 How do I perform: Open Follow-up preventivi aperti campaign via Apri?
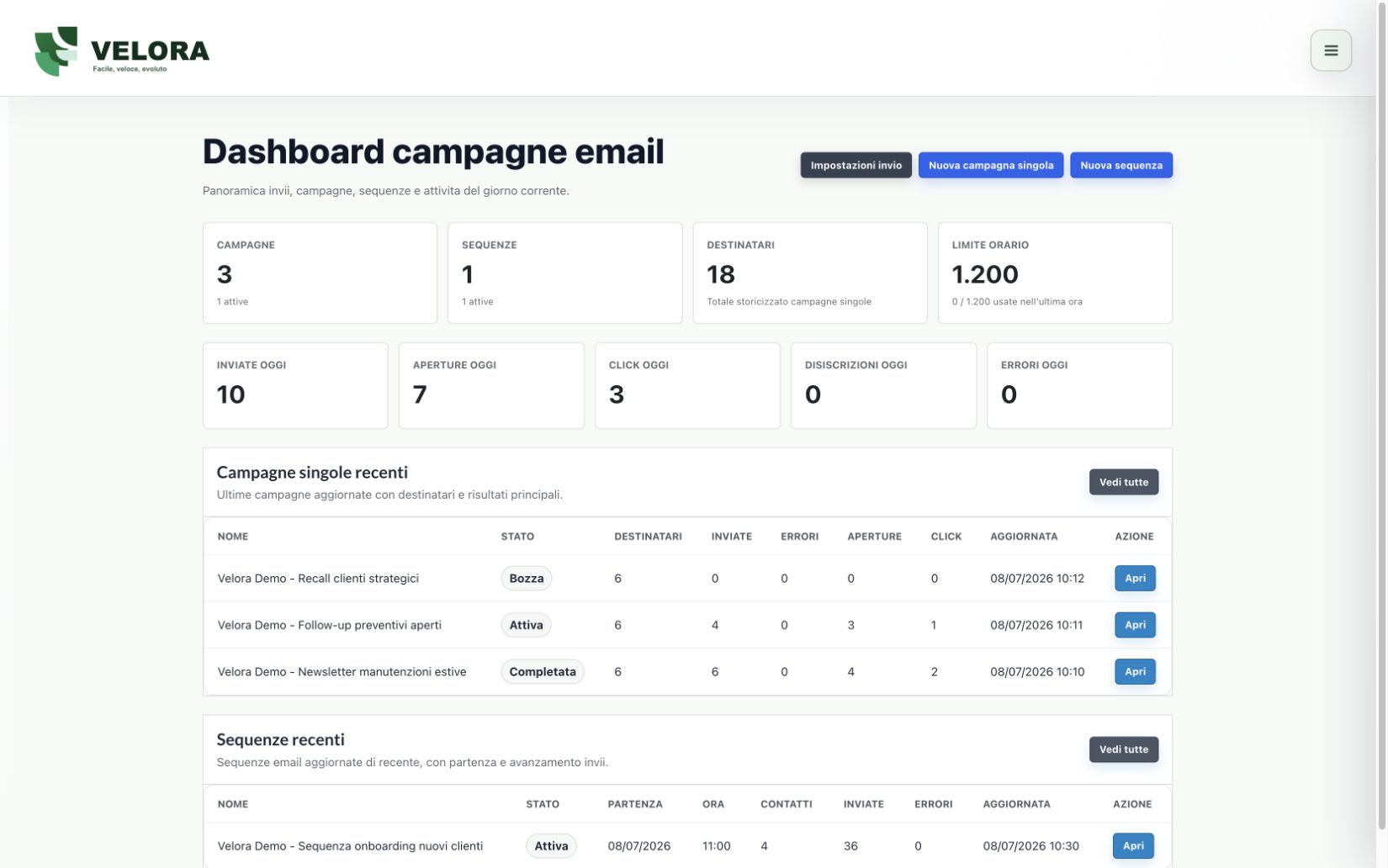point(1135,625)
